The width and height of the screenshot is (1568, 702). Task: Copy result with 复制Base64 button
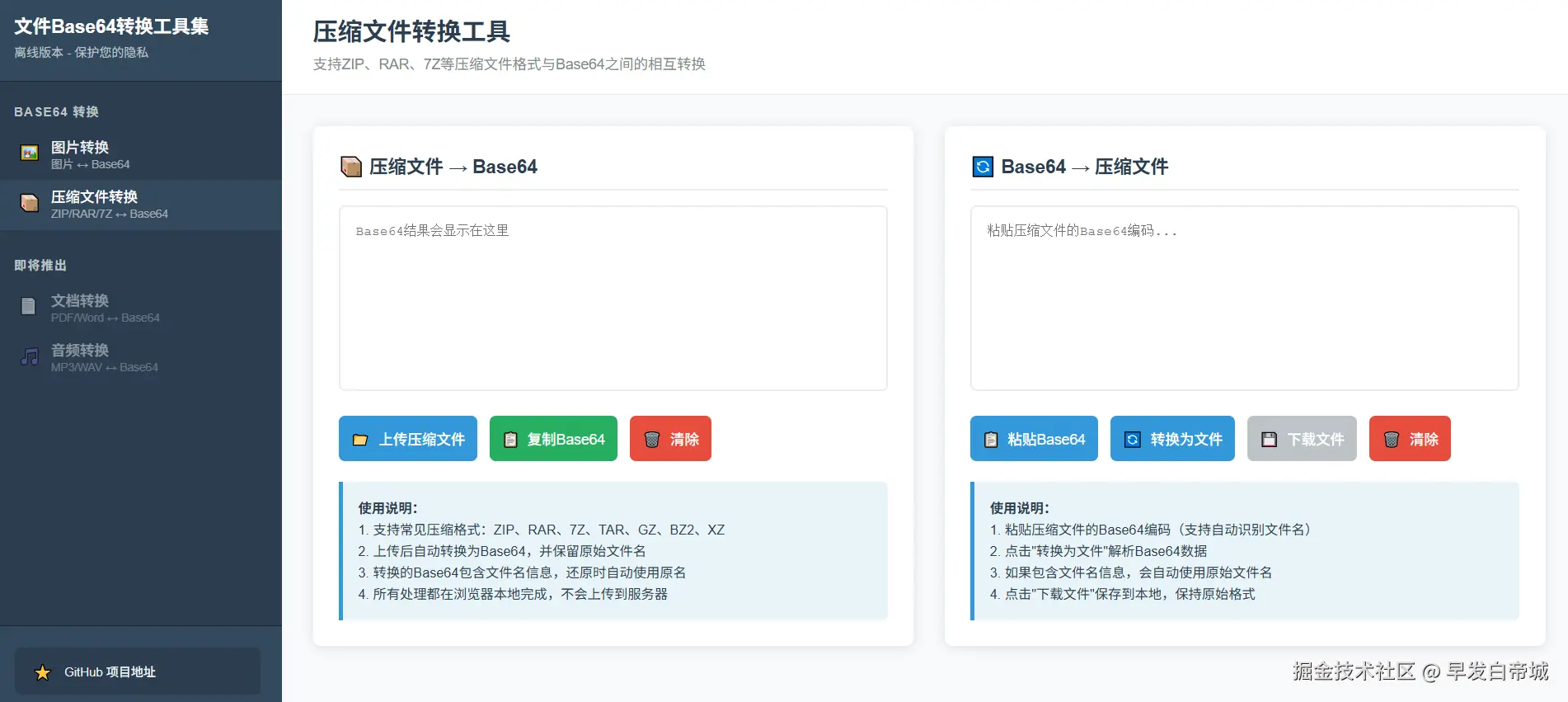coord(553,439)
